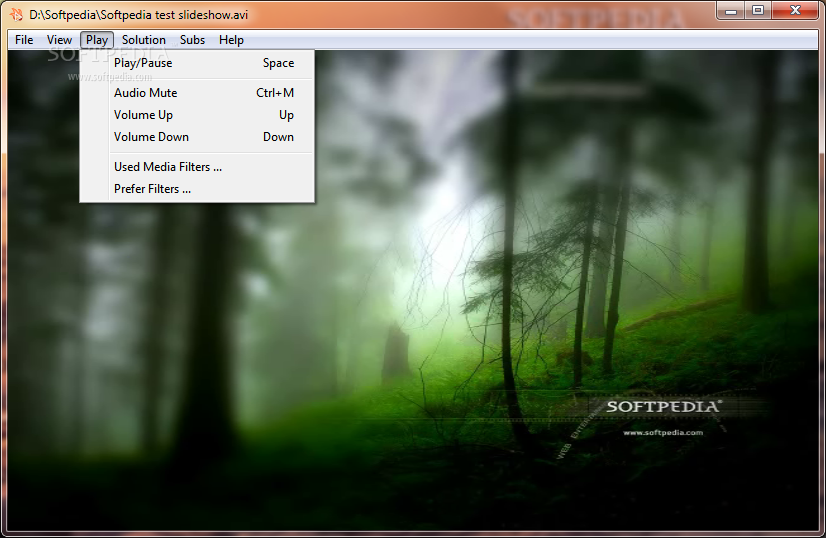Close the player window
This screenshot has width=826, height=538.
point(795,11)
